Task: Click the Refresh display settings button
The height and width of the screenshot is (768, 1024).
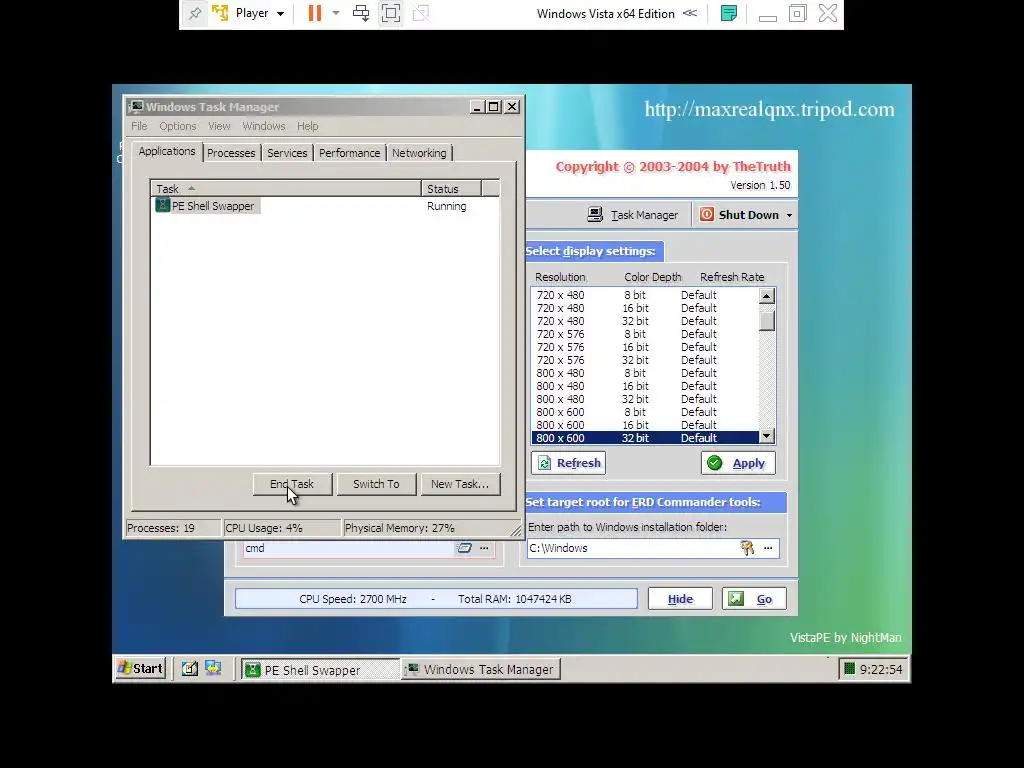Action: pos(569,463)
